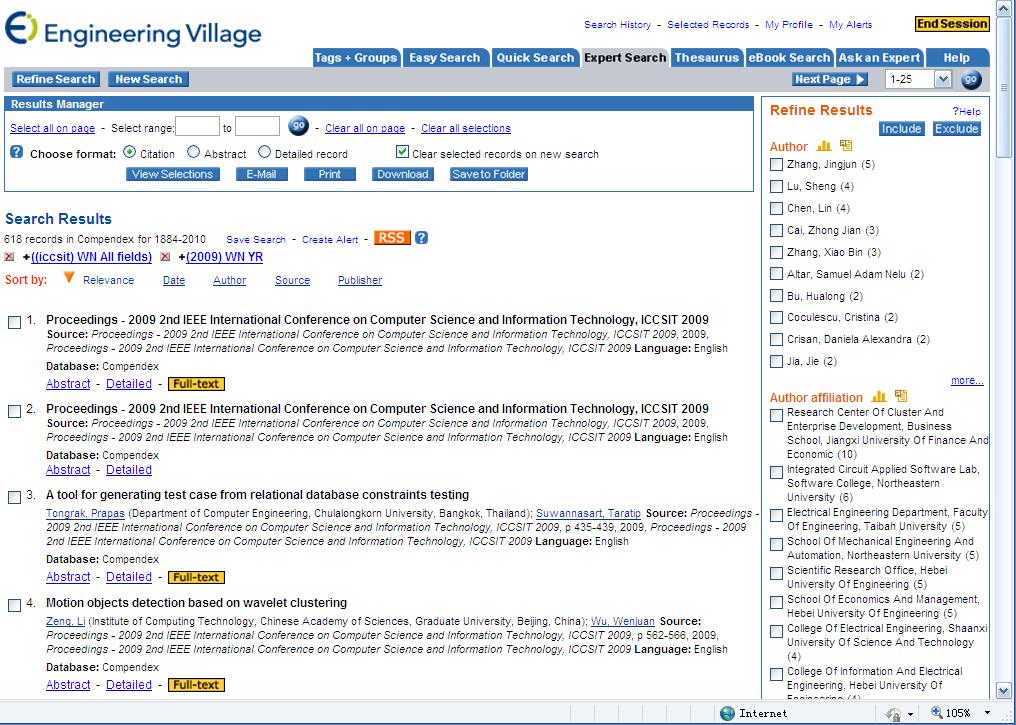The image size is (1016, 725).
Task: Click the Include button in Refine Results
Action: (x=901, y=128)
